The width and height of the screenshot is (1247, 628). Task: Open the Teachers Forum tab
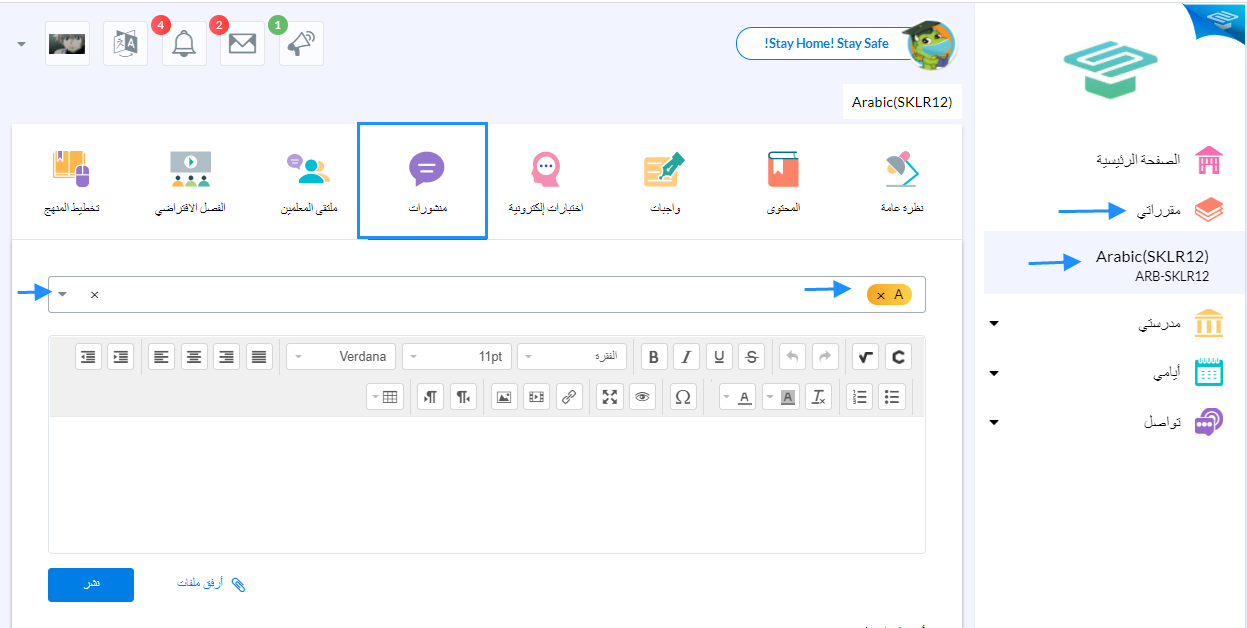pos(308,181)
